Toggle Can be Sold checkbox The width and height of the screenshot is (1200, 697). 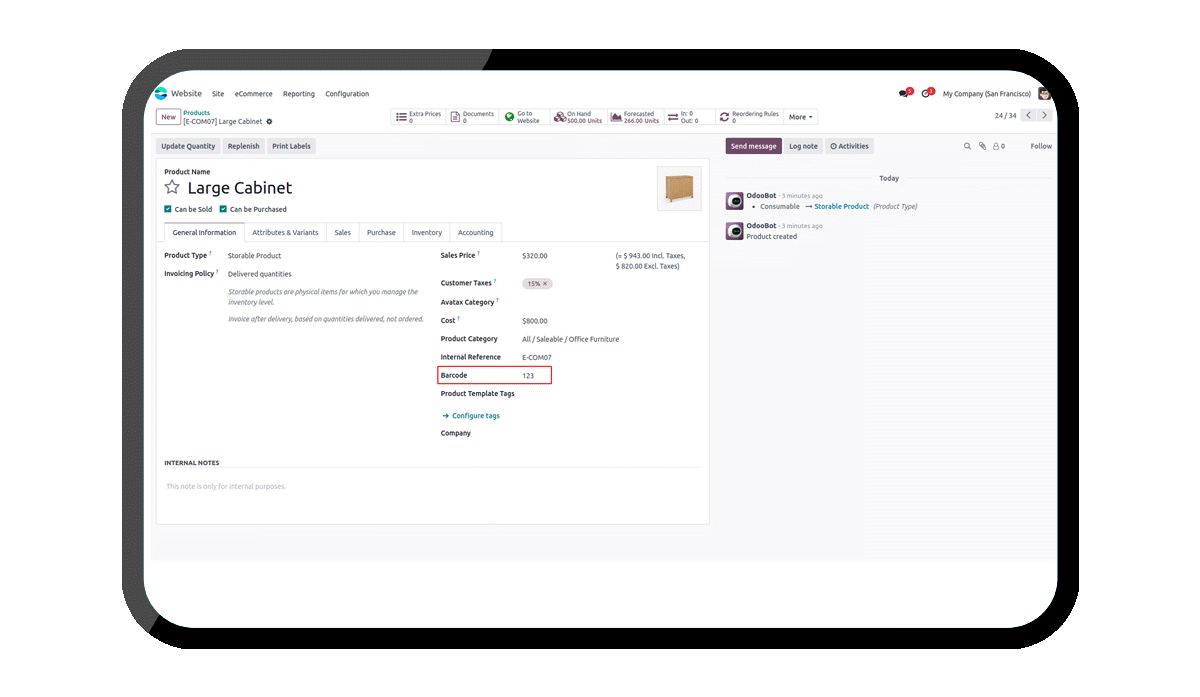pos(168,209)
